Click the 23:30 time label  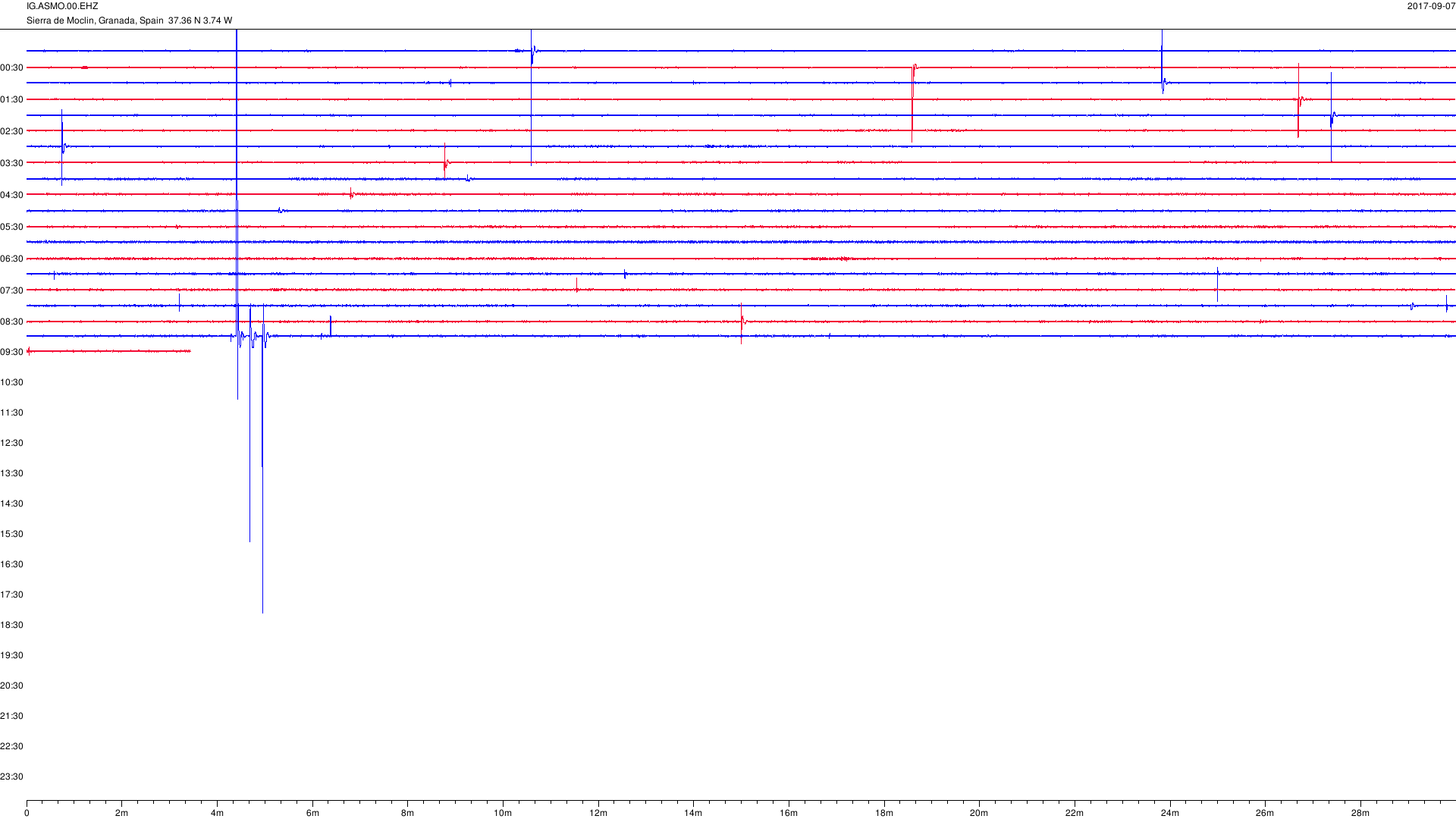(x=12, y=777)
